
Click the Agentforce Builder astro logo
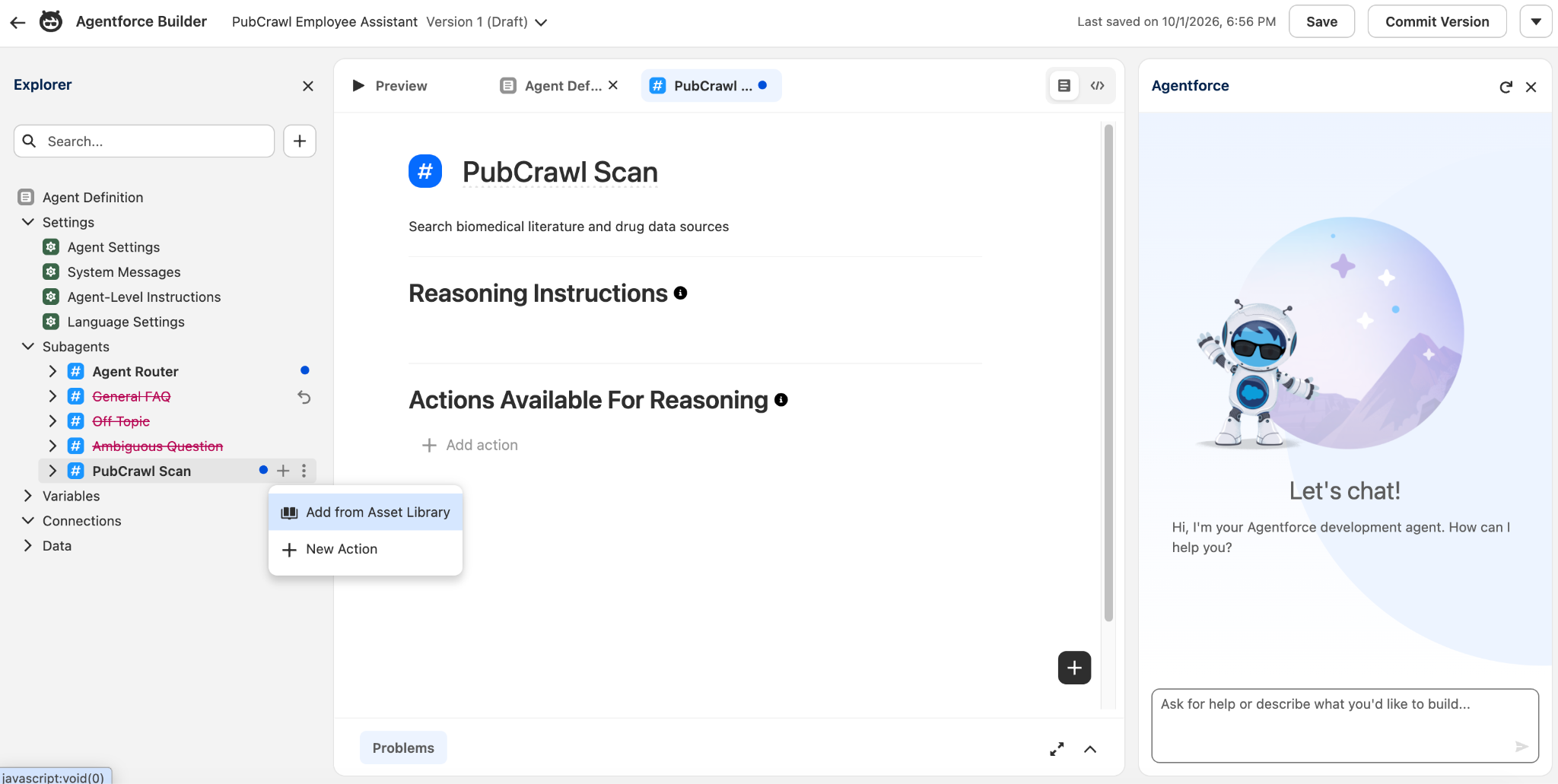click(x=51, y=21)
